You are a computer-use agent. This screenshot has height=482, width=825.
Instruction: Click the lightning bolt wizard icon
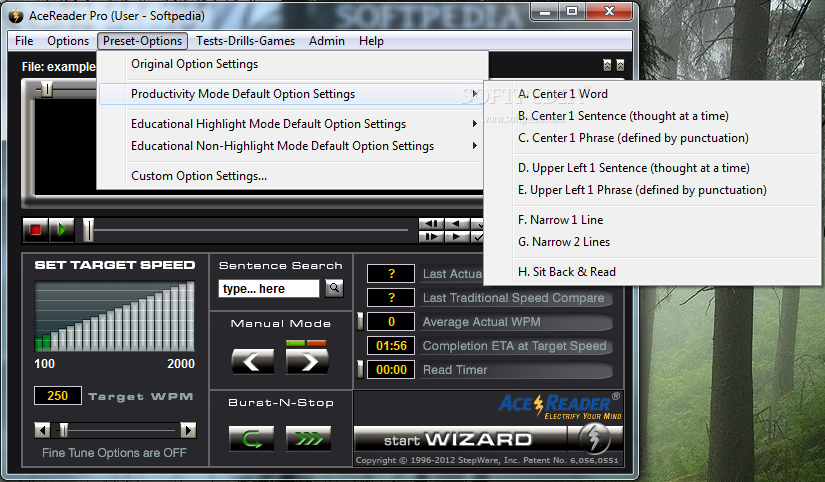[595, 439]
